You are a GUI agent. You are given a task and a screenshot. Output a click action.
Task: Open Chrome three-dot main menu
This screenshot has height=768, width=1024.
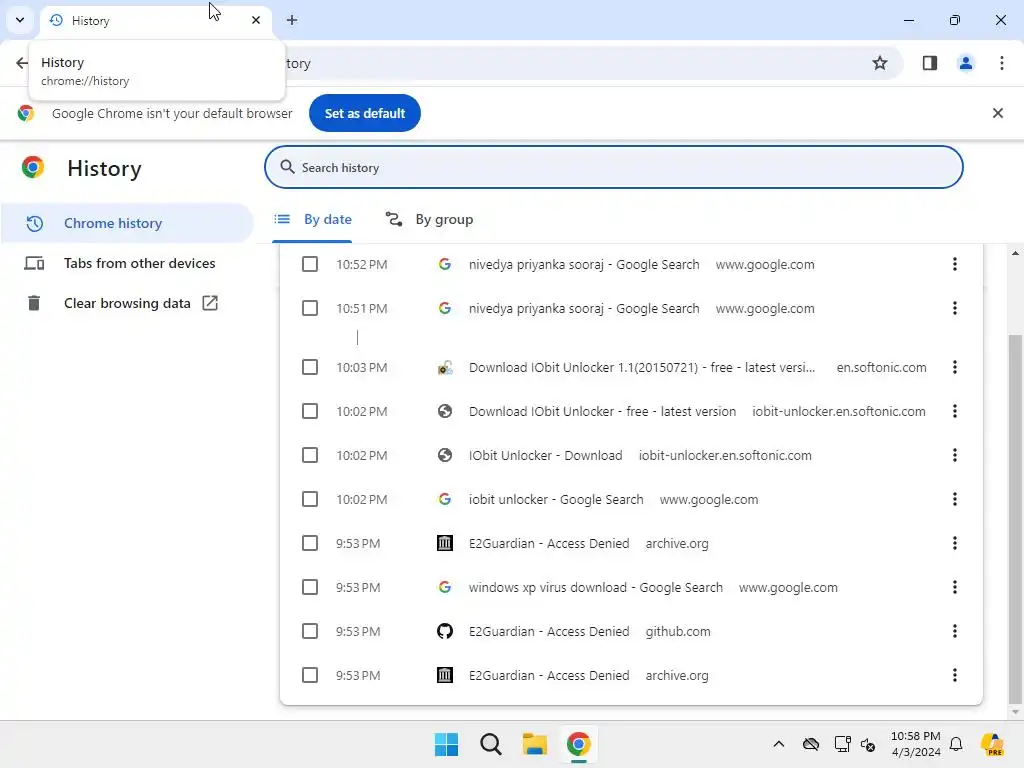1001,63
